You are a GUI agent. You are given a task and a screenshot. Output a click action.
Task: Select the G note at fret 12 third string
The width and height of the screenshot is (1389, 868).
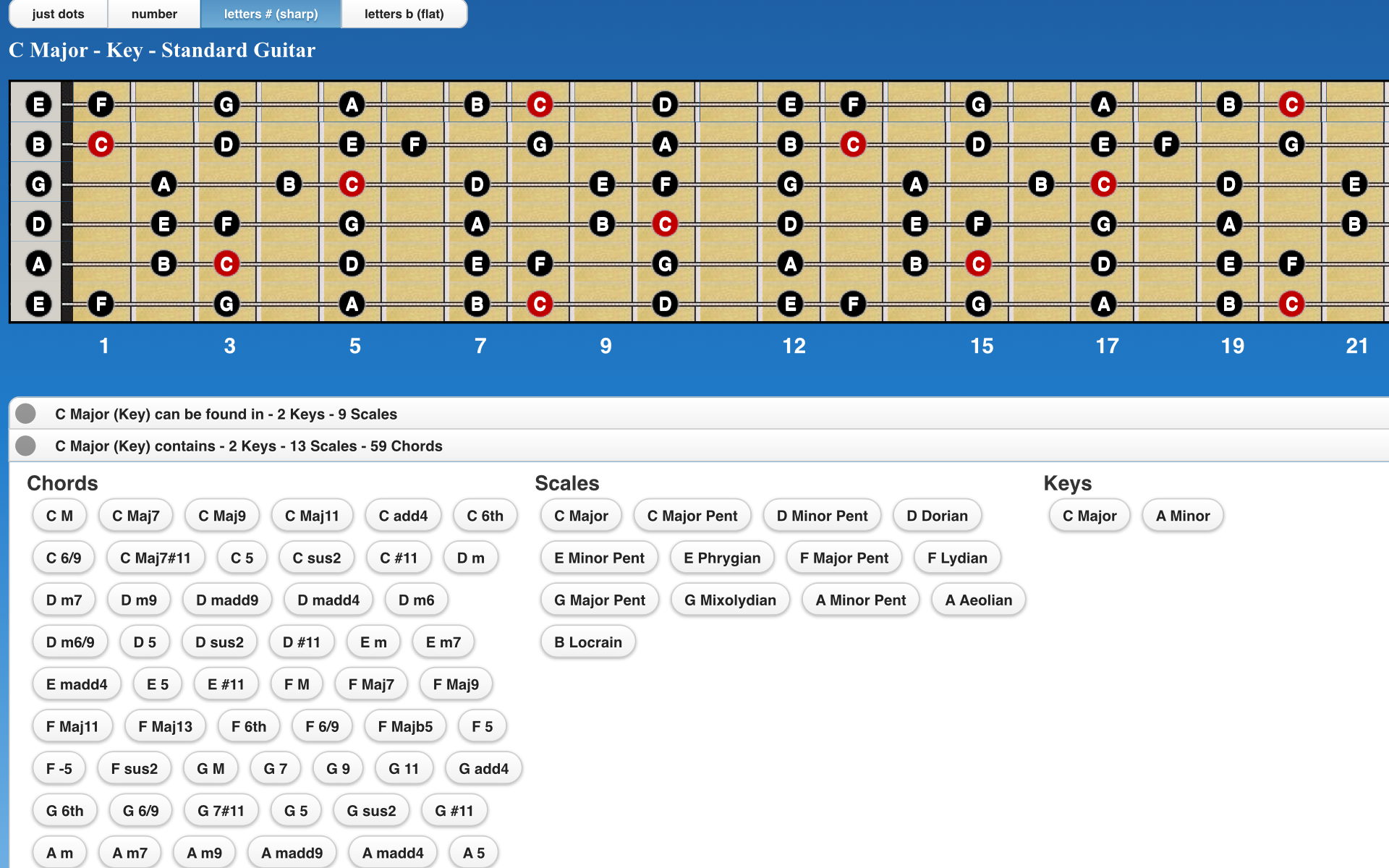coord(791,183)
